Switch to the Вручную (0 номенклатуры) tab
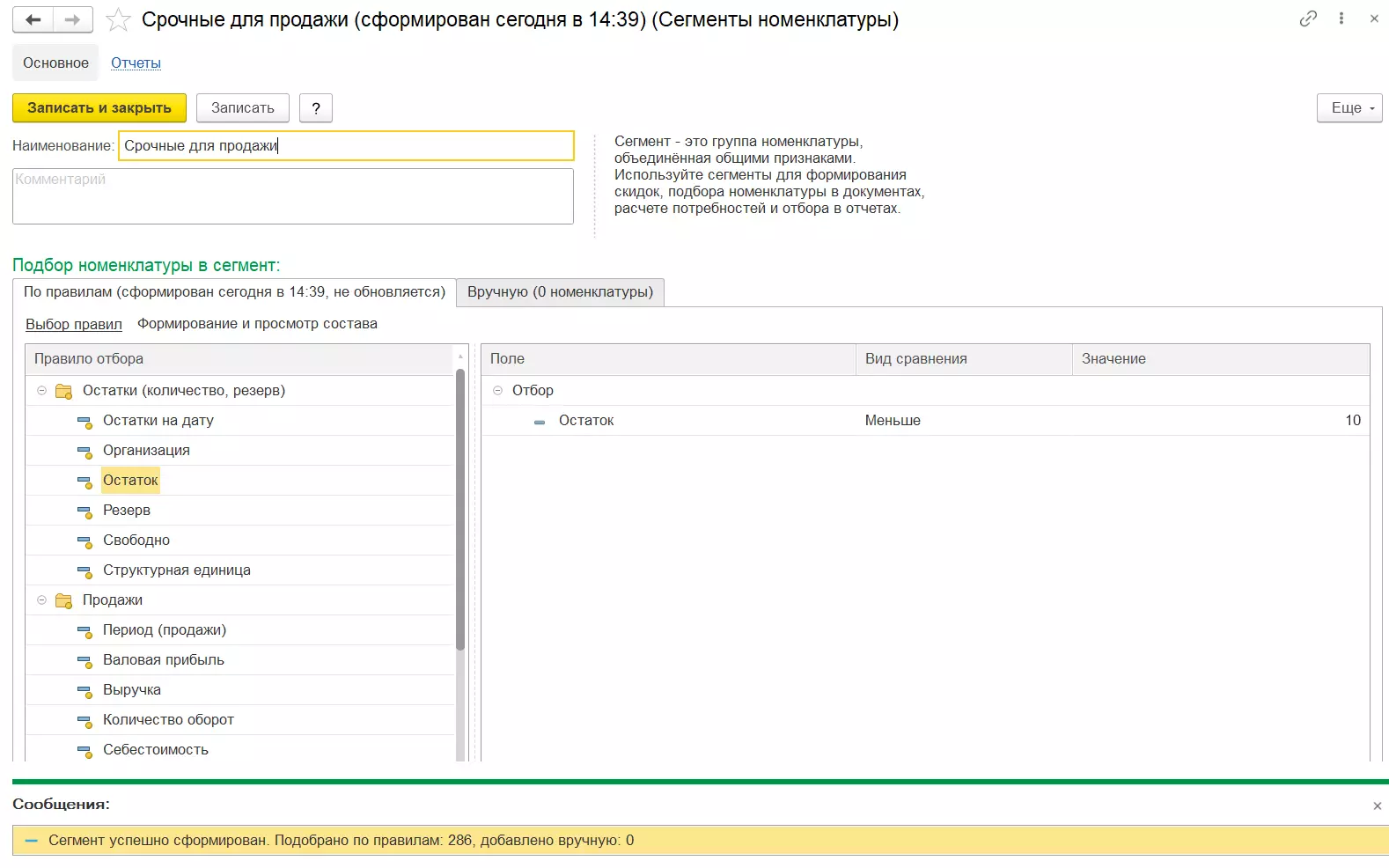This screenshot has height=868, width=1389. tap(560, 292)
